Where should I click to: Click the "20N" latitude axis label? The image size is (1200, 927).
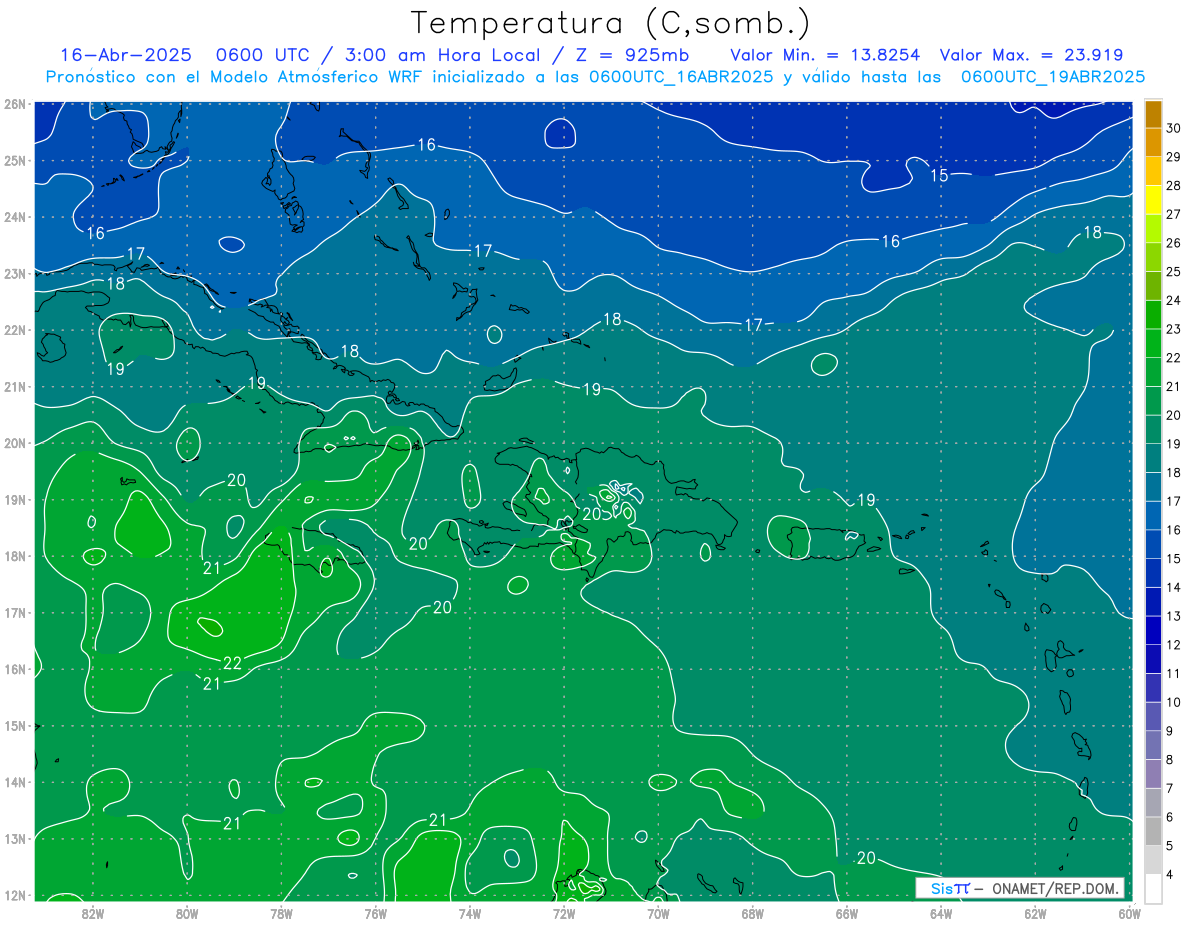[14, 443]
